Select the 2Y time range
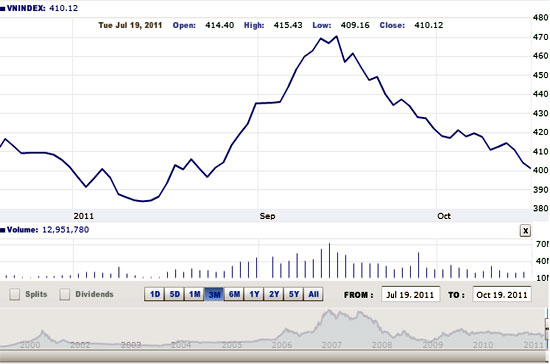This screenshot has height=364, width=550. click(x=274, y=294)
